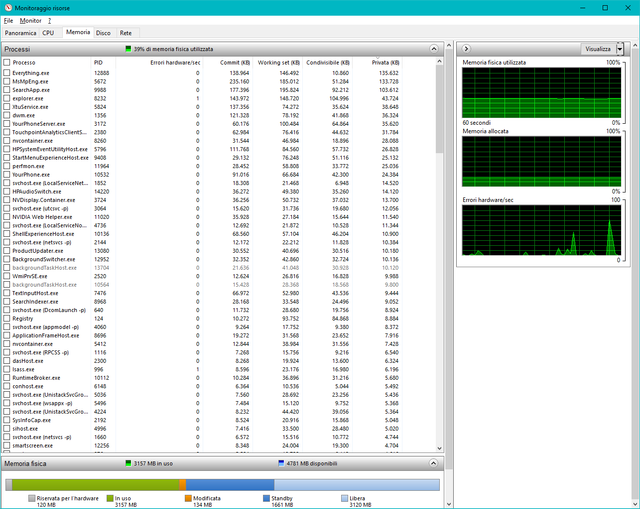Check the perfmon.exe checkbox
This screenshot has width=640, height=509.
tap(7, 166)
